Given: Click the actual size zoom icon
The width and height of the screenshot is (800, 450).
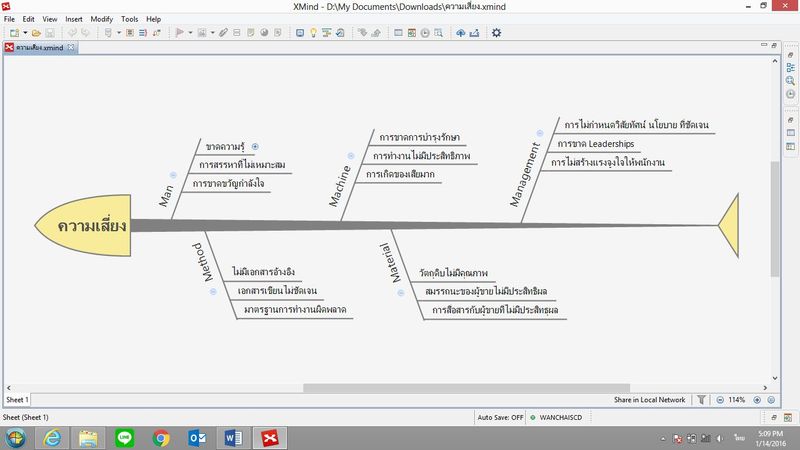Looking at the screenshot, I should tap(771, 400).
